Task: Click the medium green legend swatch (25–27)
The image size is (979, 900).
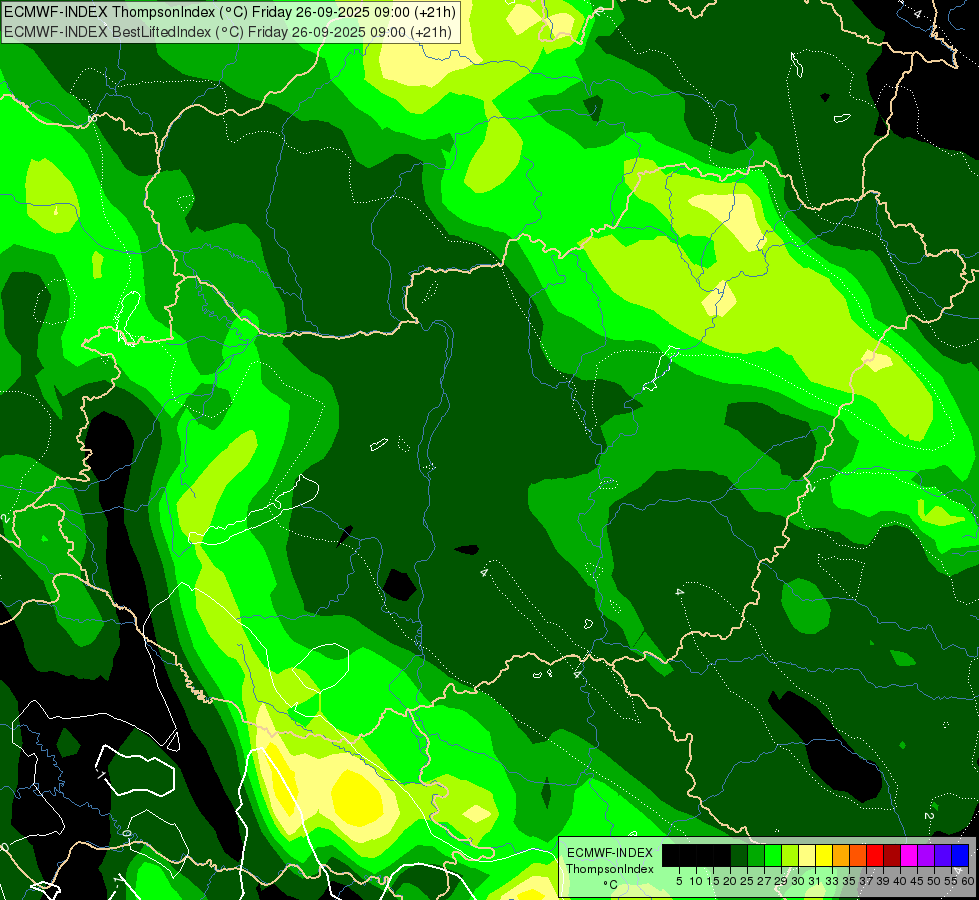Action: [756, 855]
